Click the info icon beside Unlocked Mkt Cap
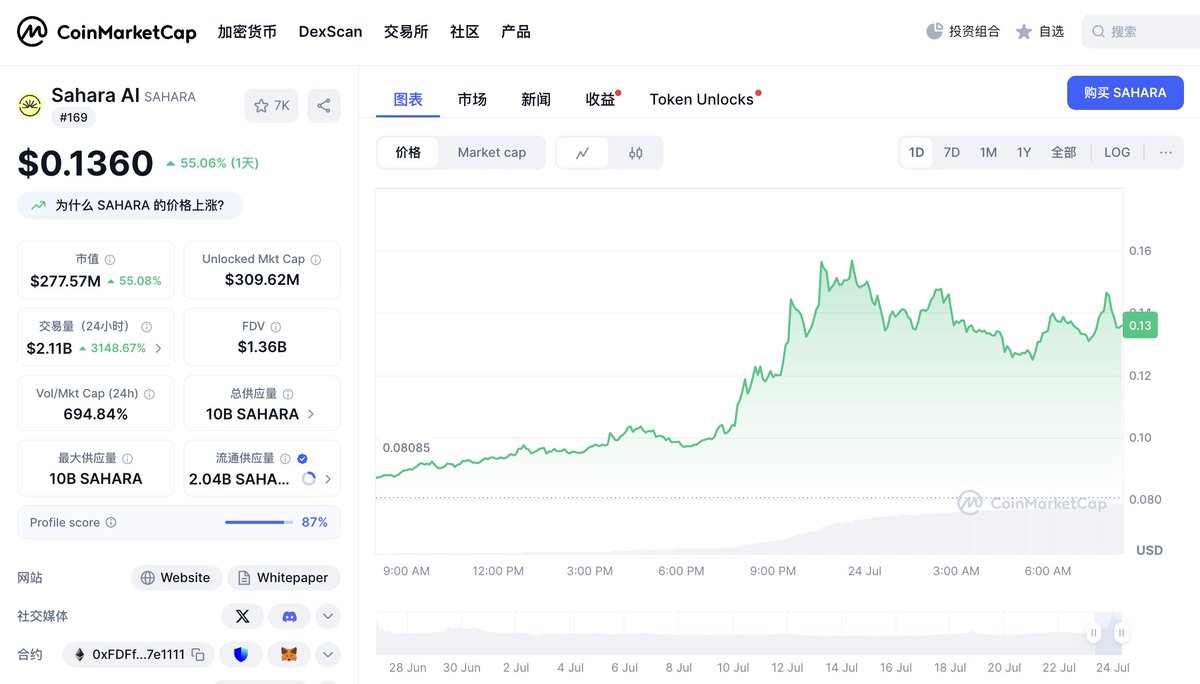The height and width of the screenshot is (684, 1200). (316, 260)
